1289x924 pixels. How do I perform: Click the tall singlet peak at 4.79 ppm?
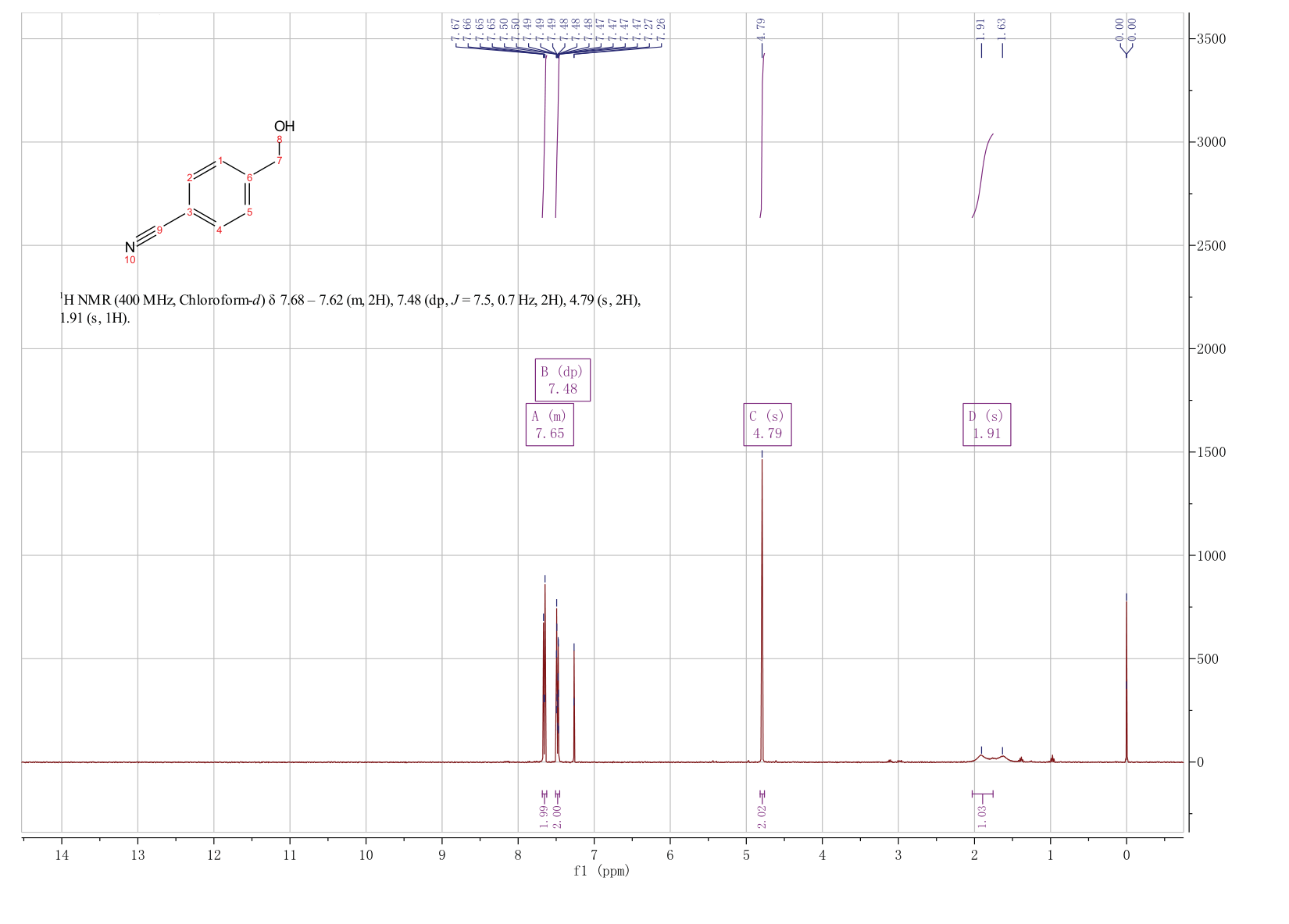coord(762,609)
